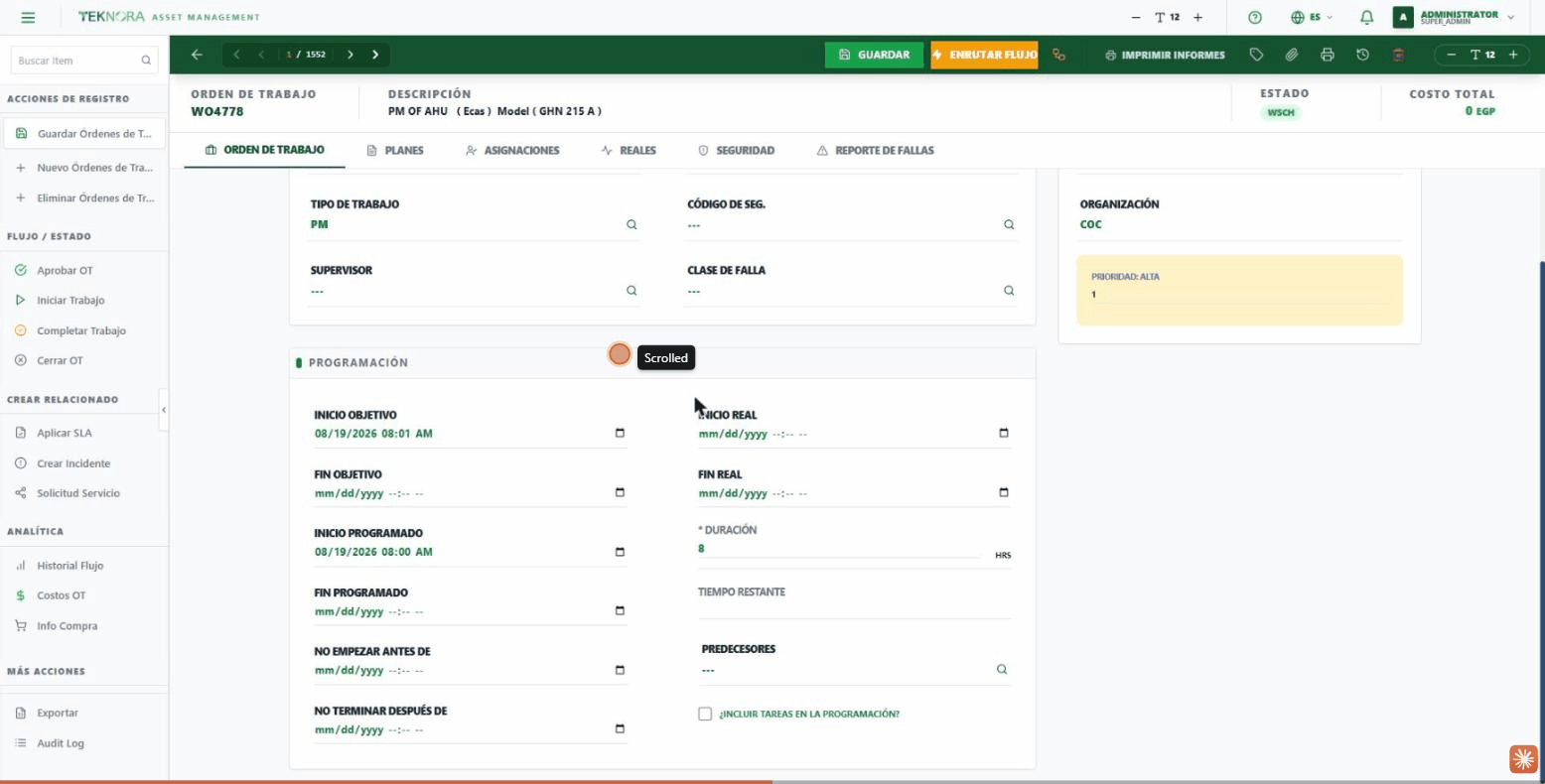The height and width of the screenshot is (784, 1545).
Task: Click Completar Trabajo
Action: pyautogui.click(x=80, y=330)
